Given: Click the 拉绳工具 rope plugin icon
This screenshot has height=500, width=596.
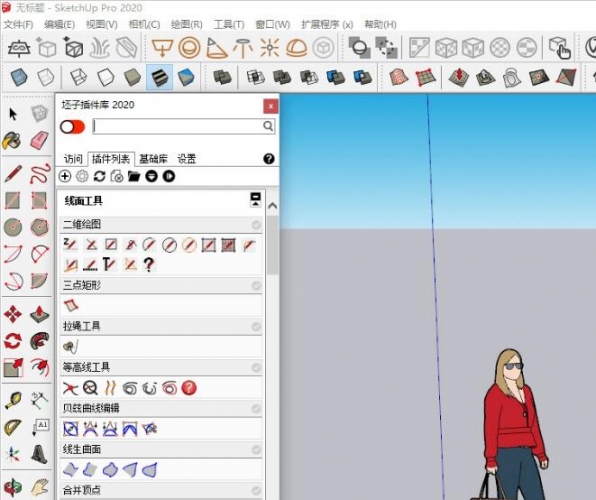Looking at the screenshot, I should point(71,347).
